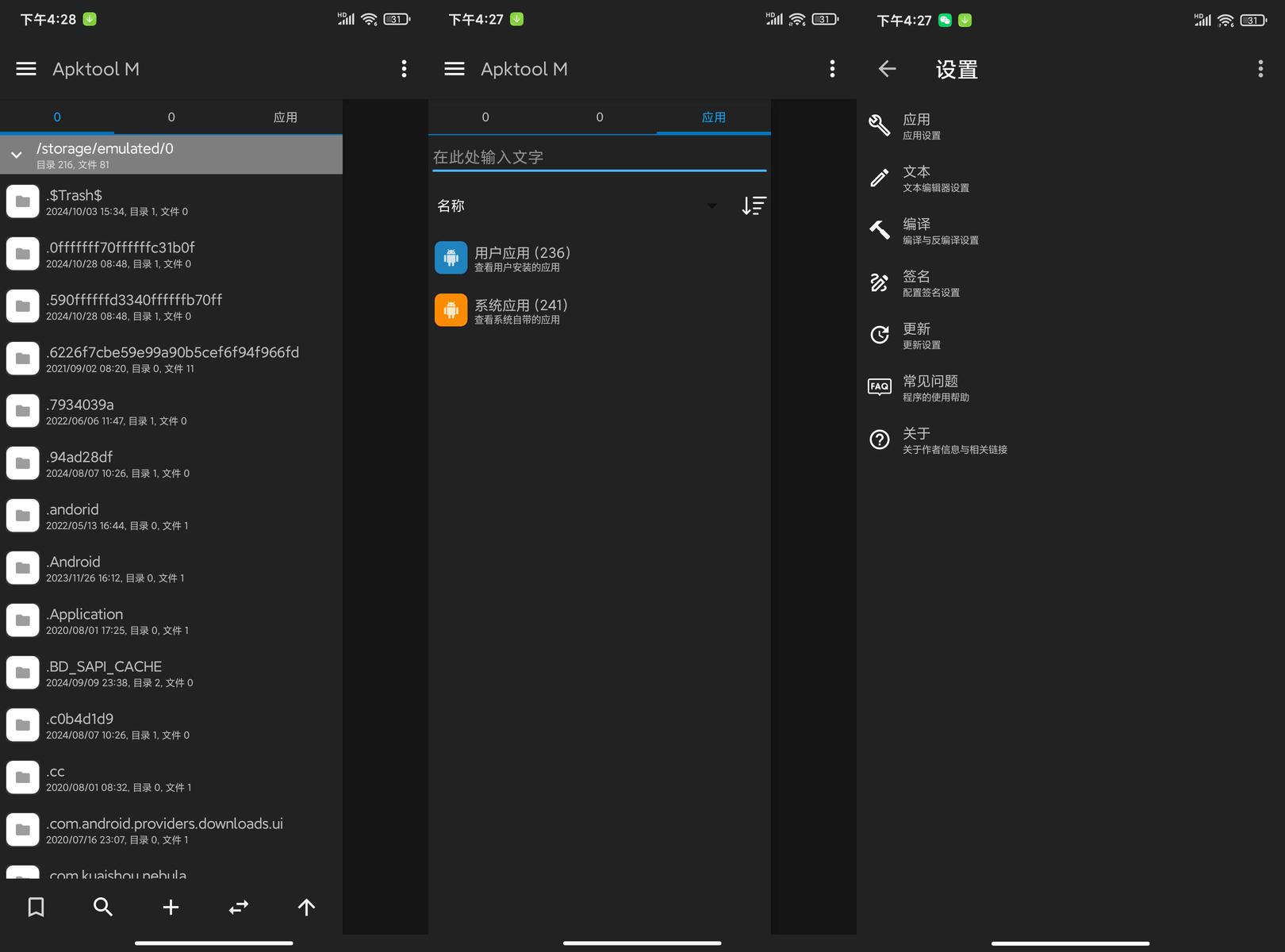Open 程序的使用帮助 entry in settings

[1071, 387]
